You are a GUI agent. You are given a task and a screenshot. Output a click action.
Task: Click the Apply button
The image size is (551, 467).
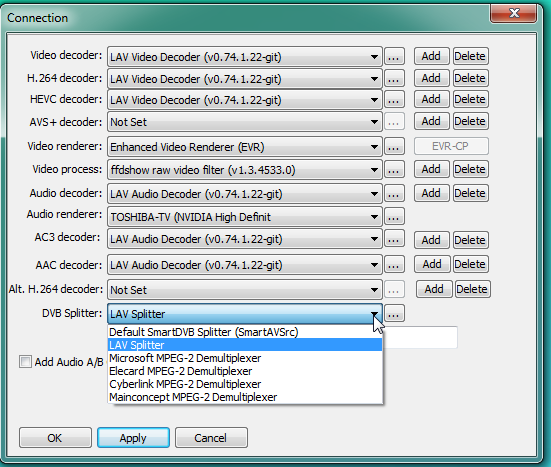pyautogui.click(x=134, y=438)
